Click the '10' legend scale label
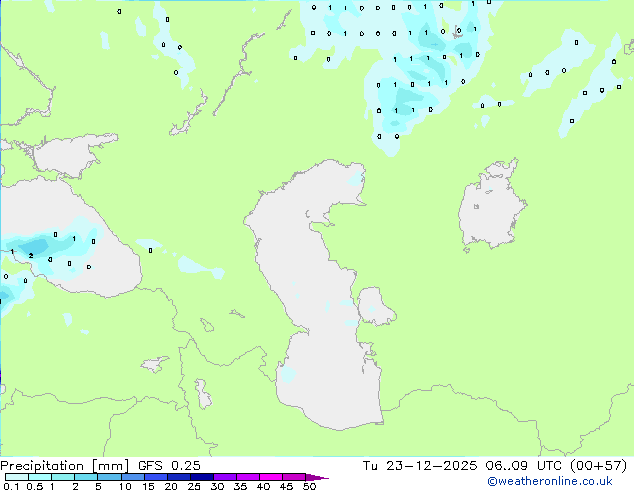This screenshot has height=490, width=634. pos(125,486)
